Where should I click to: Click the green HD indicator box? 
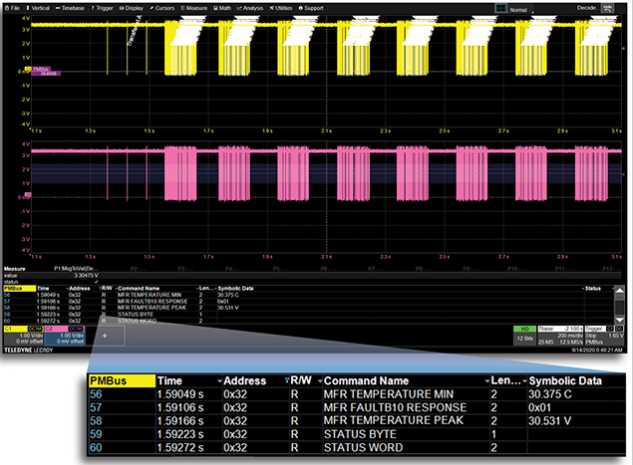(x=524, y=329)
